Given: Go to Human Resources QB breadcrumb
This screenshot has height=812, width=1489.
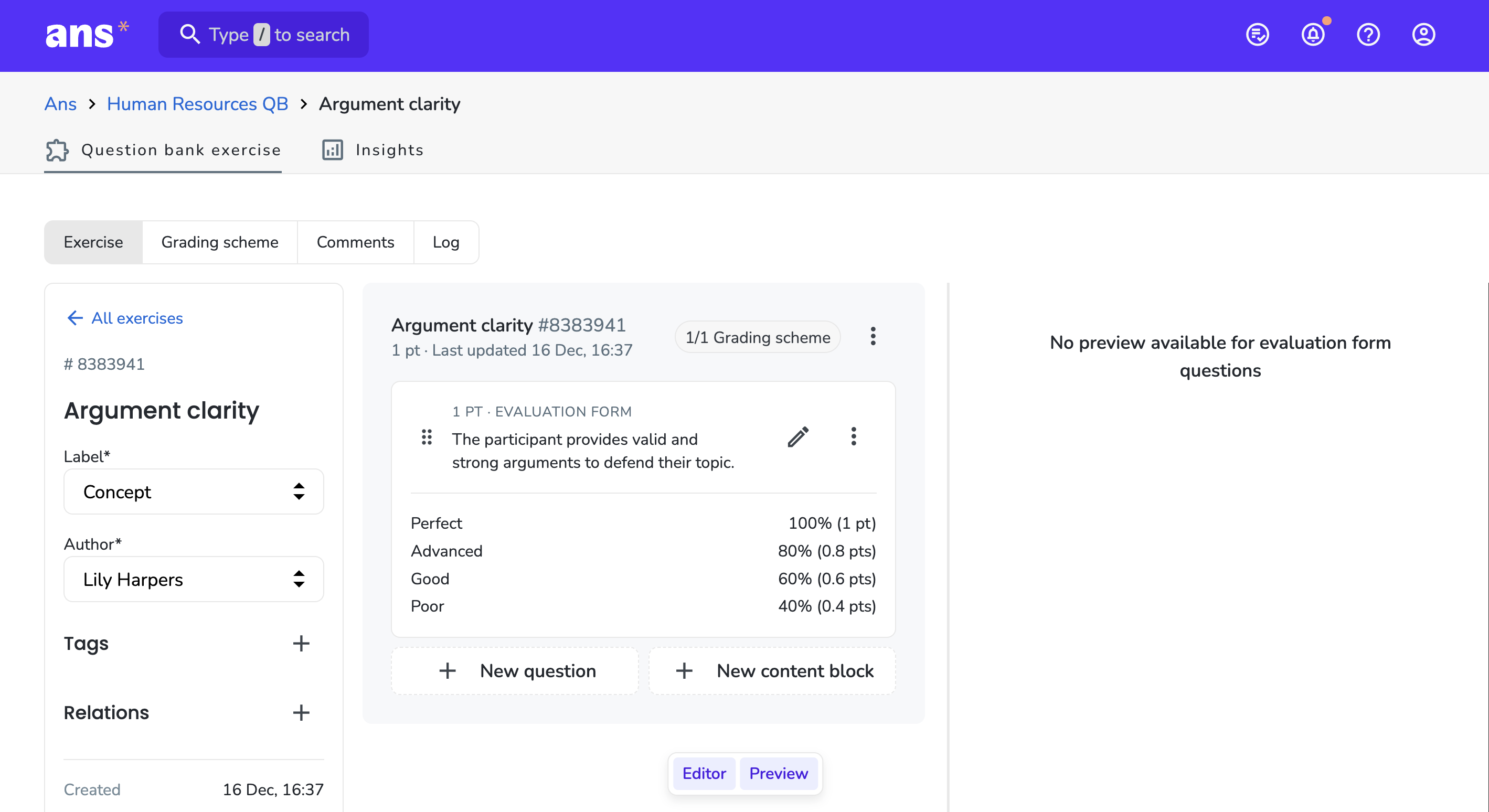Looking at the screenshot, I should coord(198,104).
